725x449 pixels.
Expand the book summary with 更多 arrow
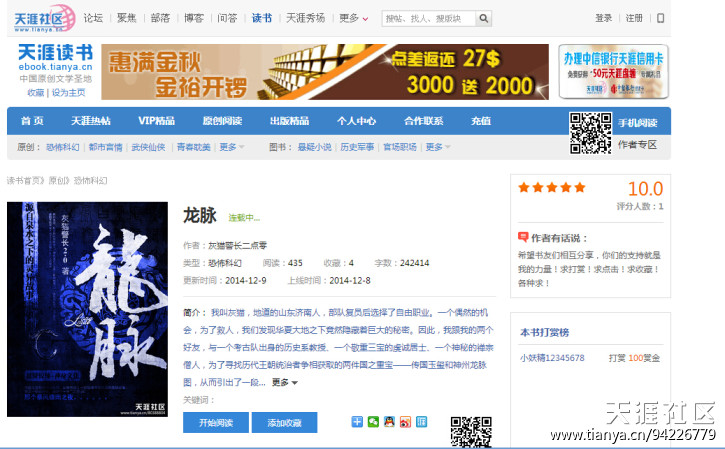285,382
